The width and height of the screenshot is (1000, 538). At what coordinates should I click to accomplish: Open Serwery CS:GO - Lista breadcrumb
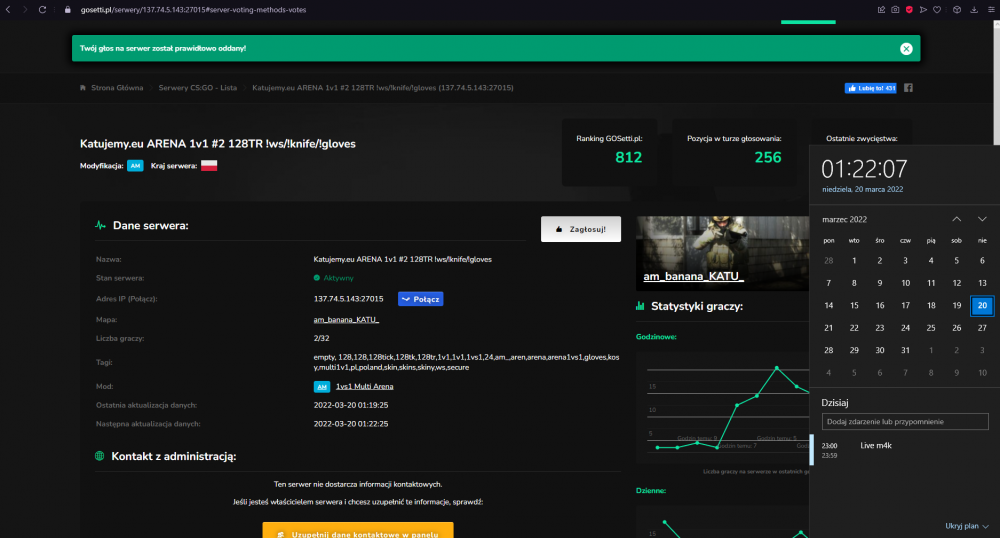pos(198,88)
